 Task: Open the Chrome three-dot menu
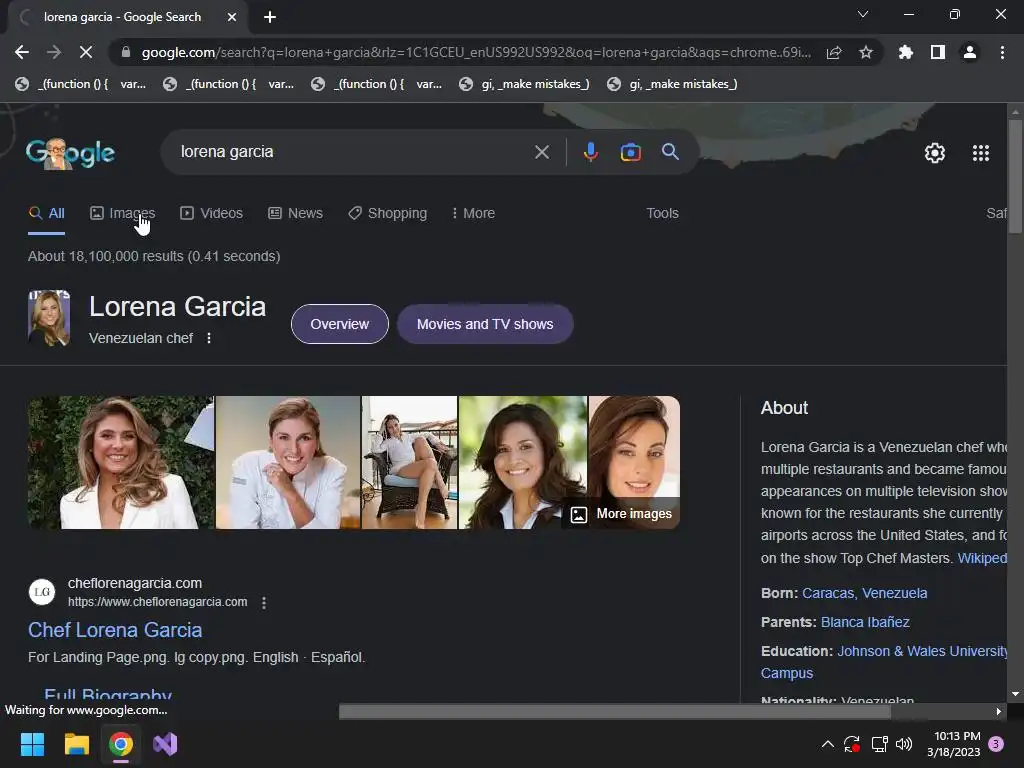click(1002, 52)
